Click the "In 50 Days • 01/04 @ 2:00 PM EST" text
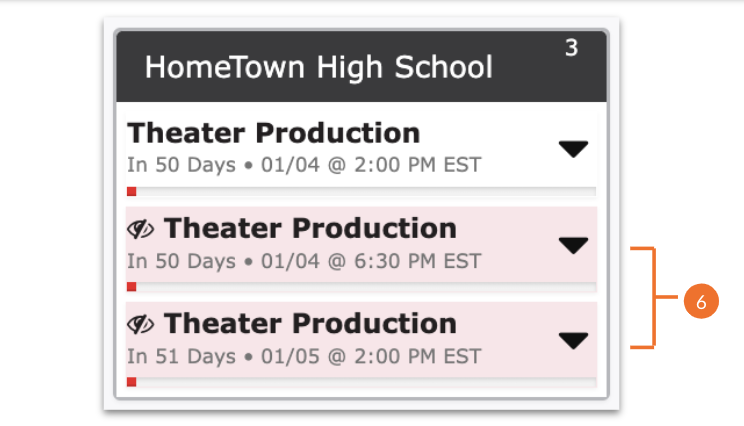744x426 pixels. click(x=304, y=165)
